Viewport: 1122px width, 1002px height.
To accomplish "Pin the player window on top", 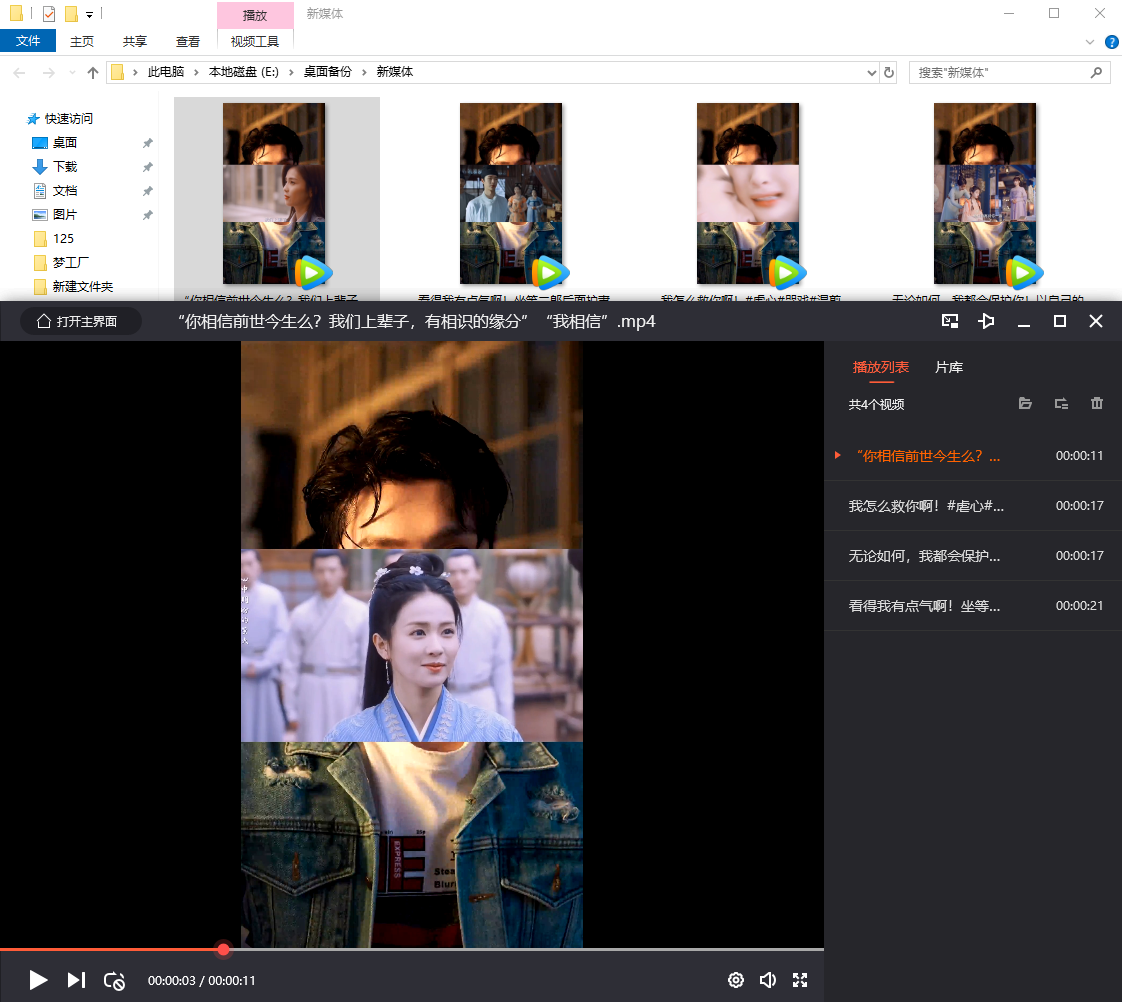I will point(986,321).
